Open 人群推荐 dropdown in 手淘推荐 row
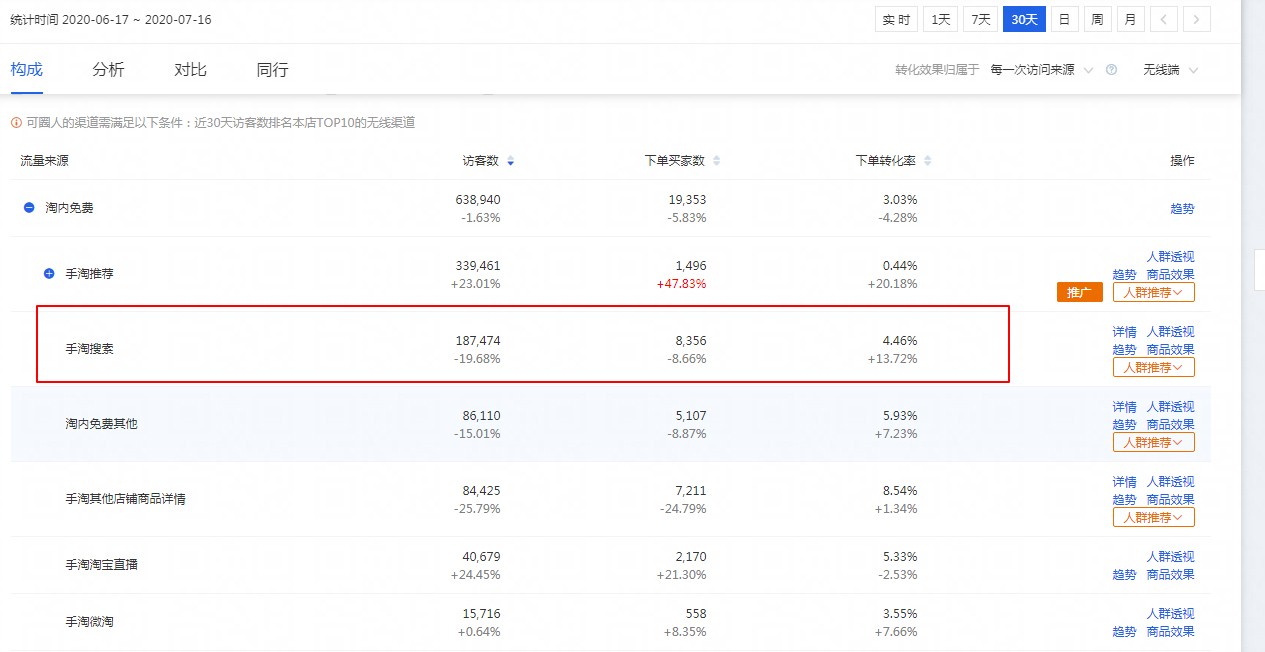Screen dimensions: 1265x652 (1154, 292)
